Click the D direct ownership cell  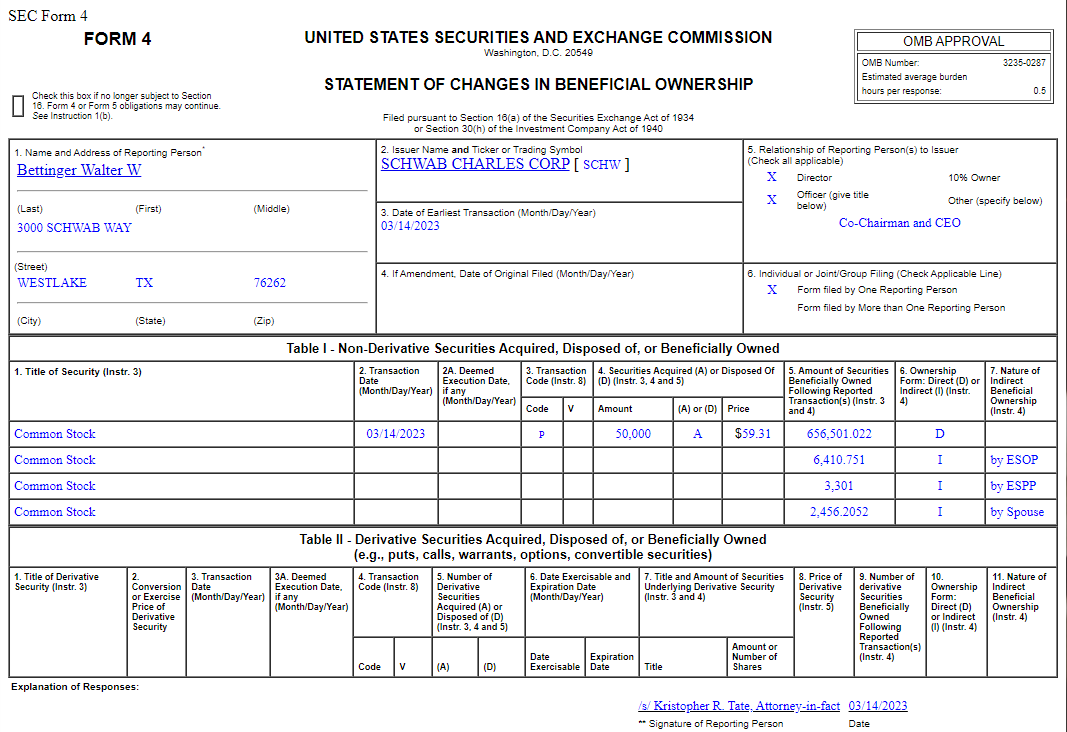coord(940,434)
